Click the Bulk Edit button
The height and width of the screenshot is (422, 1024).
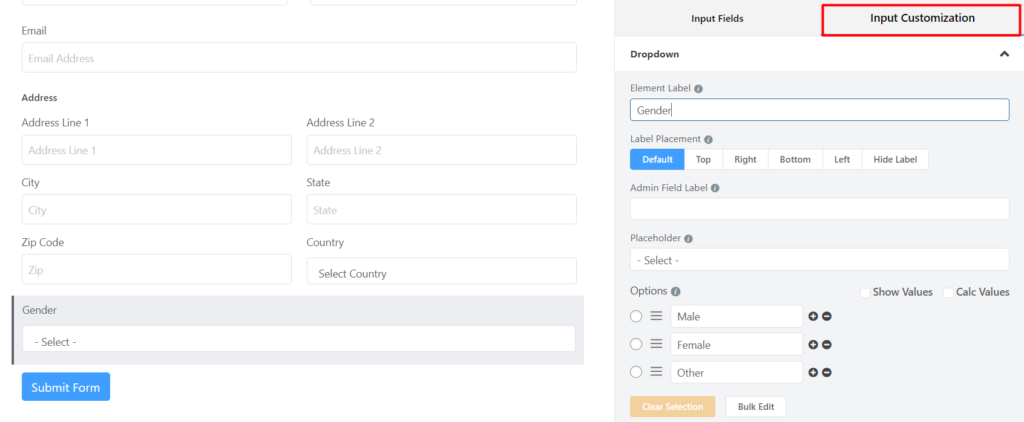755,407
